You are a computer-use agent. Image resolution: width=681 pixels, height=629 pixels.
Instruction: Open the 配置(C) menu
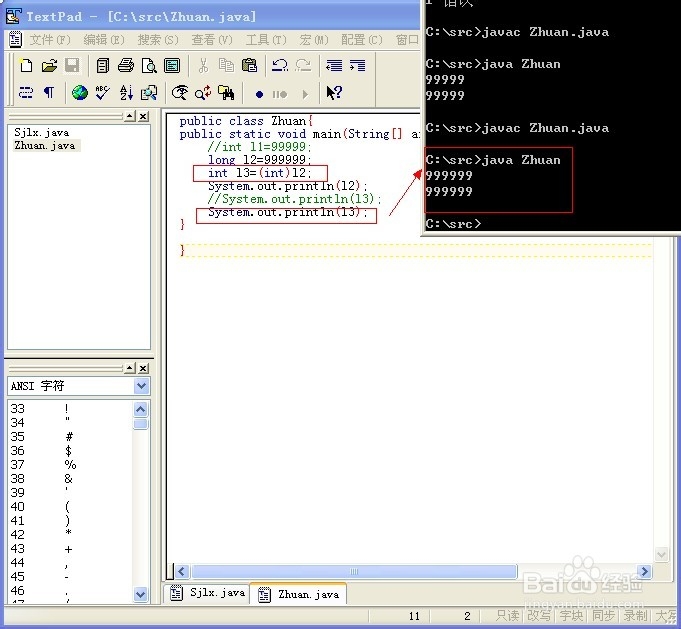coord(362,40)
